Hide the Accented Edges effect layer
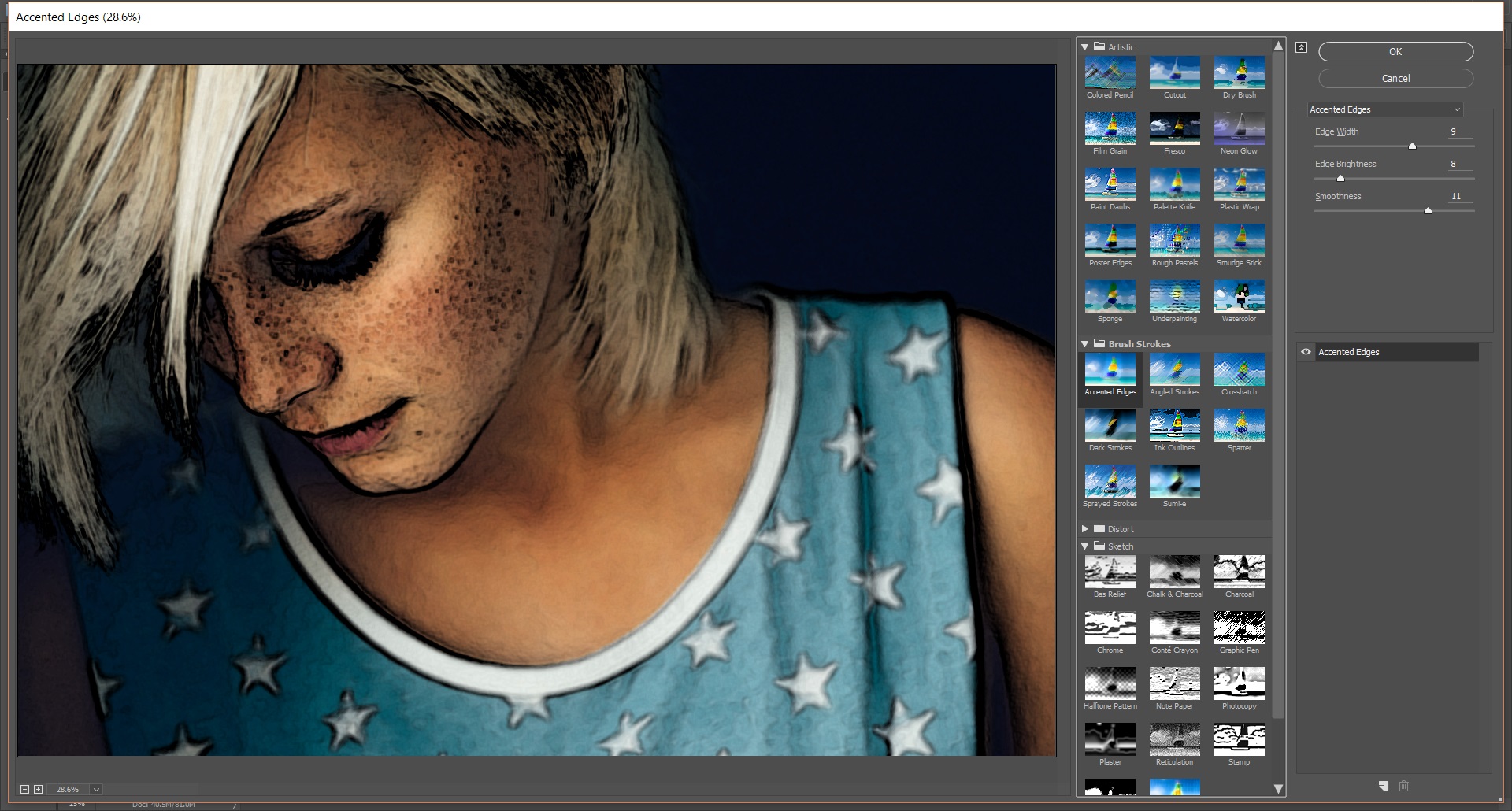Screen dimensions: 1512x811 click(1306, 352)
